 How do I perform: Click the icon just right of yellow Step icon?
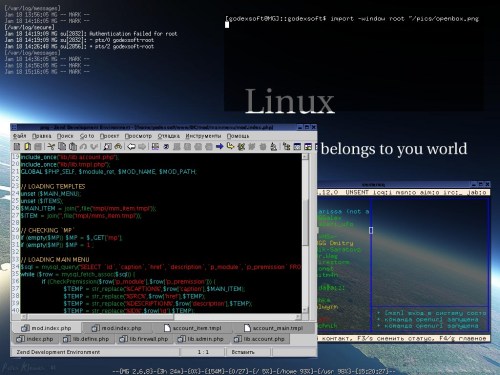241,147
